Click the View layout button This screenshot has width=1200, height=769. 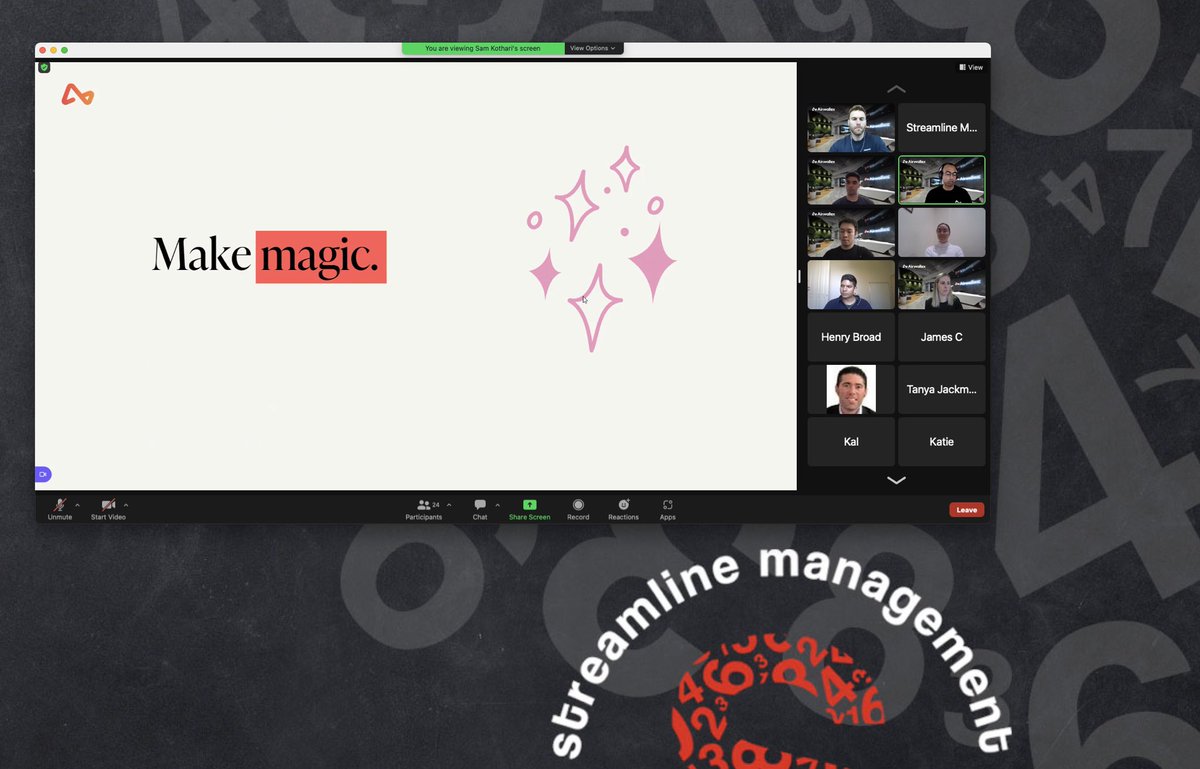pos(971,68)
